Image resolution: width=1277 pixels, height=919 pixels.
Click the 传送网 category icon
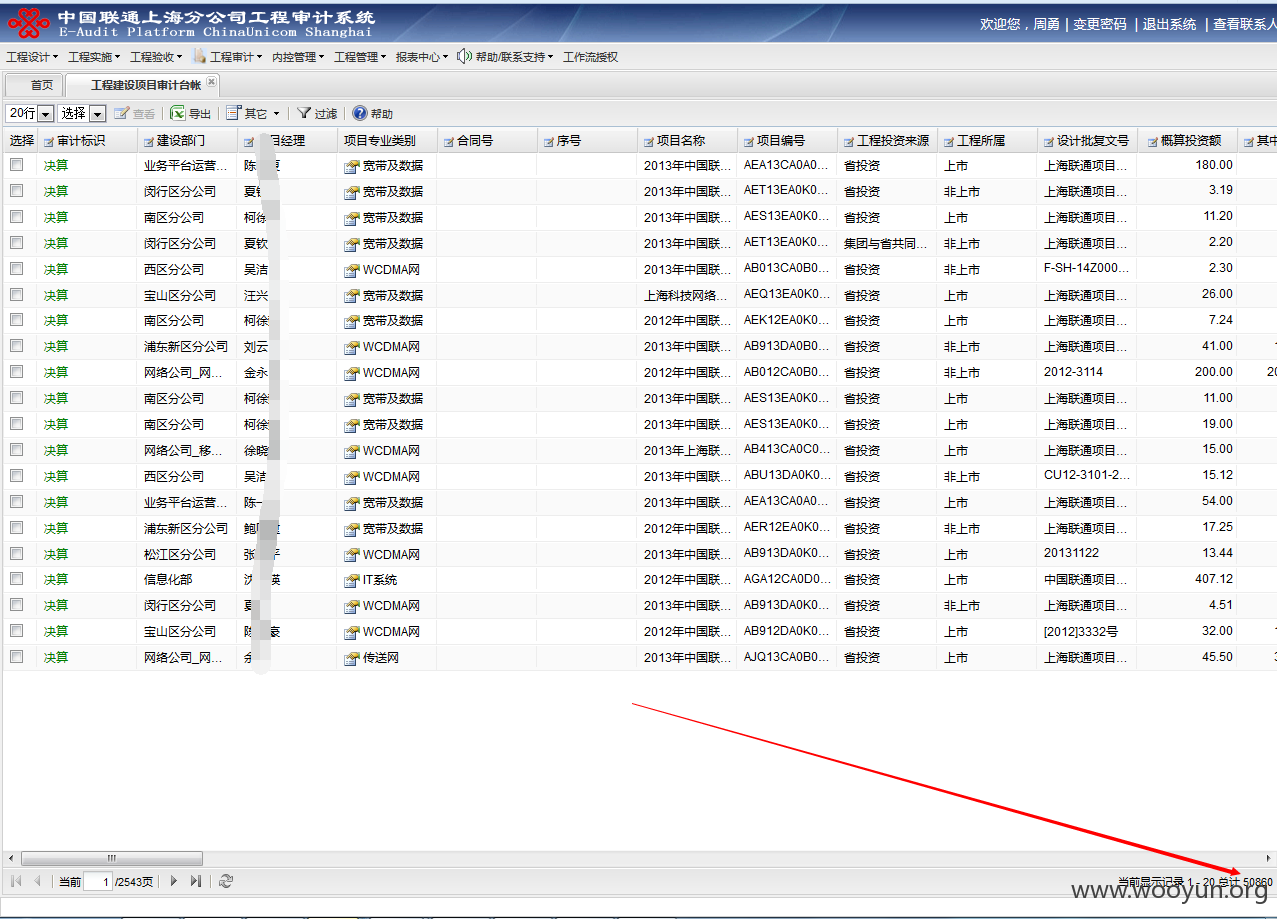coord(351,658)
